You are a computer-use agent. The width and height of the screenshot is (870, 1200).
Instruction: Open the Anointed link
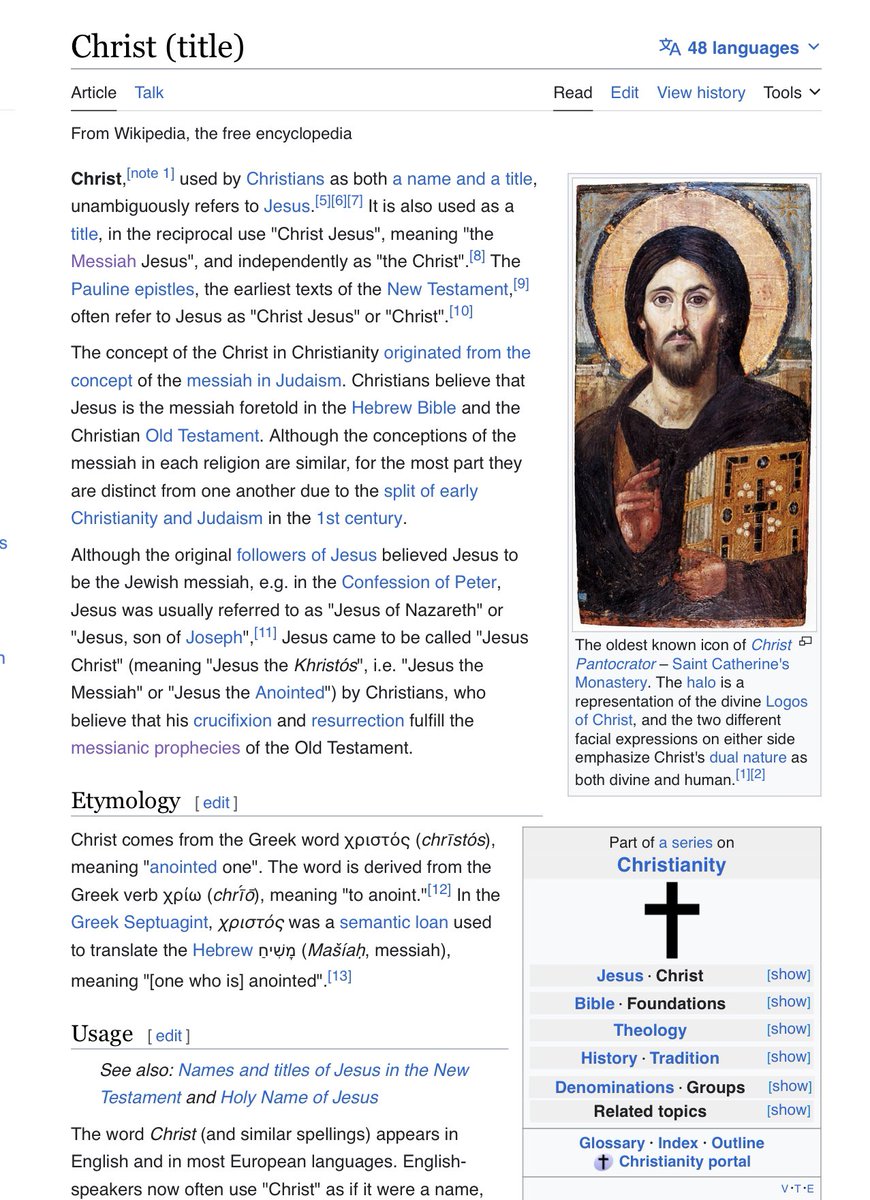coord(290,692)
